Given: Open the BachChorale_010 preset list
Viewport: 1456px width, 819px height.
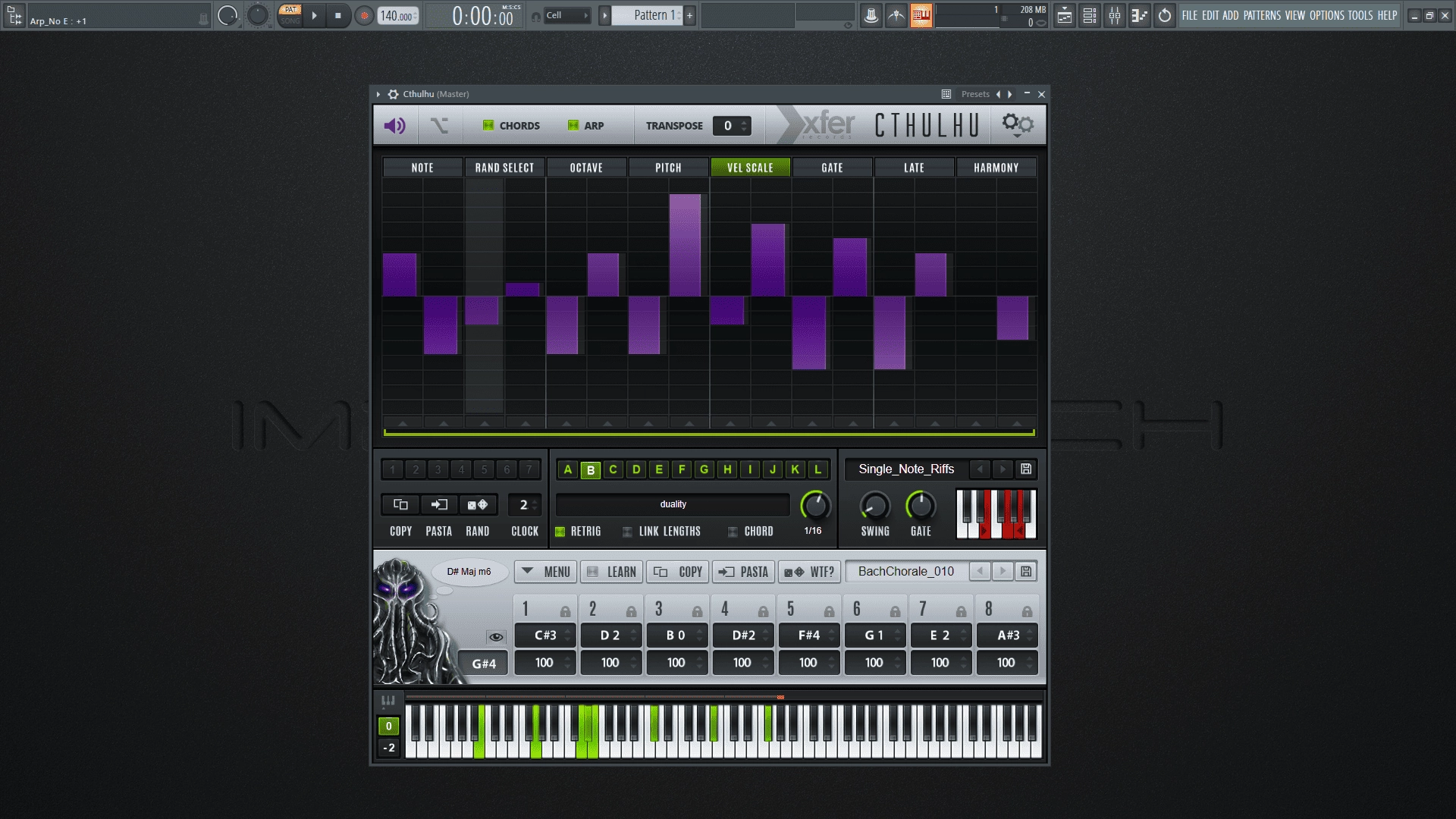Looking at the screenshot, I should [906, 572].
